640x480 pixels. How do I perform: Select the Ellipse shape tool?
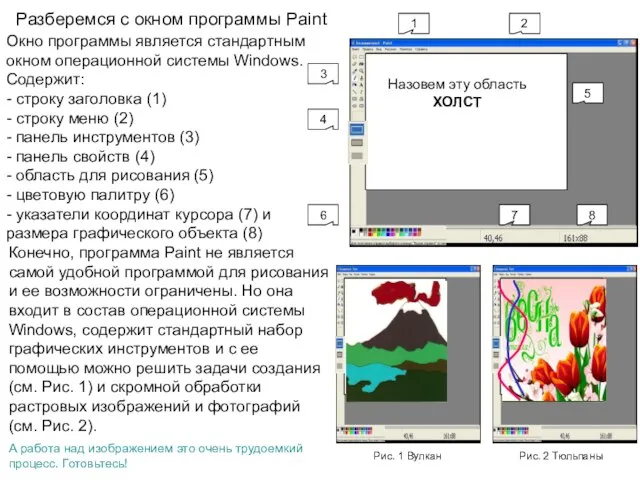[x=354, y=106]
